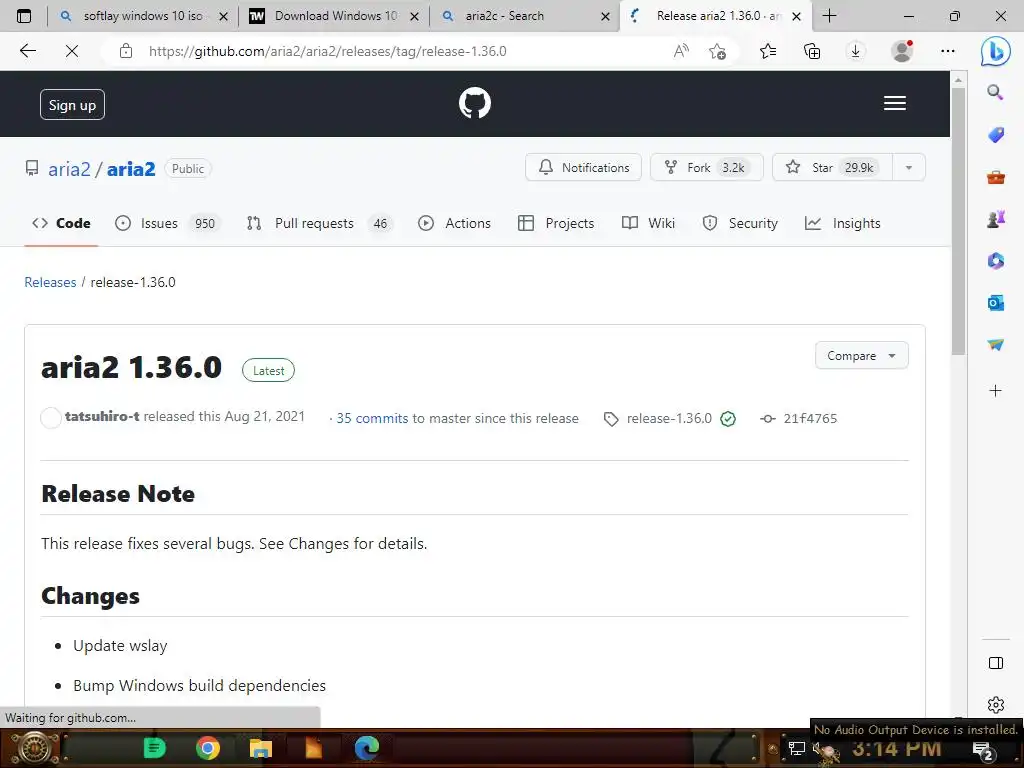Open the sidebar Microsoft 365 icon
This screenshot has height=768, width=1024.
[x=995, y=261]
